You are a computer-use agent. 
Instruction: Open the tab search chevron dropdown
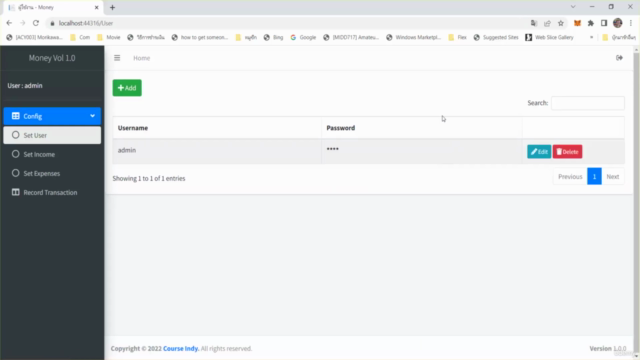573,7
